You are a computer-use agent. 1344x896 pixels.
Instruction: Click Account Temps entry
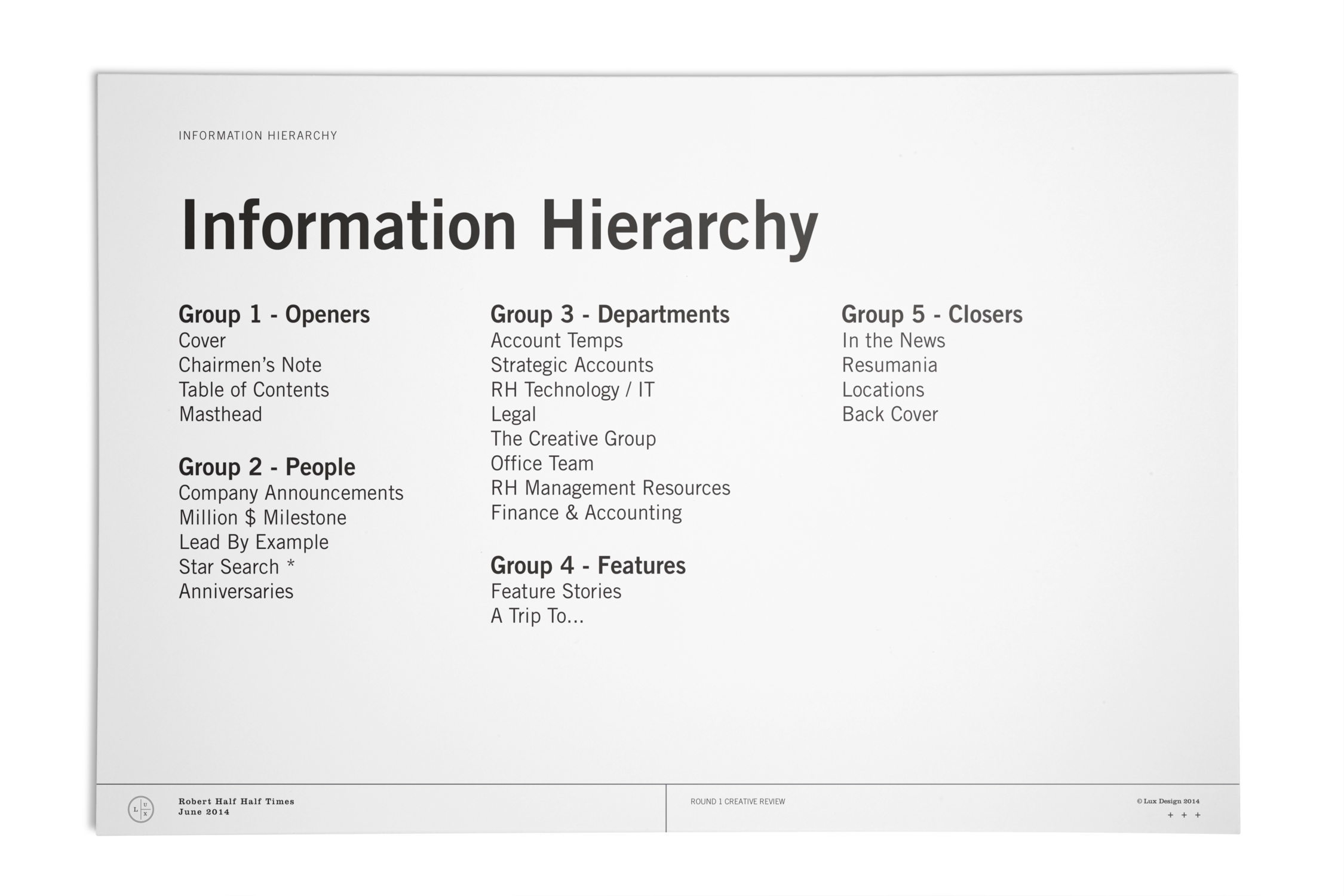(x=557, y=340)
